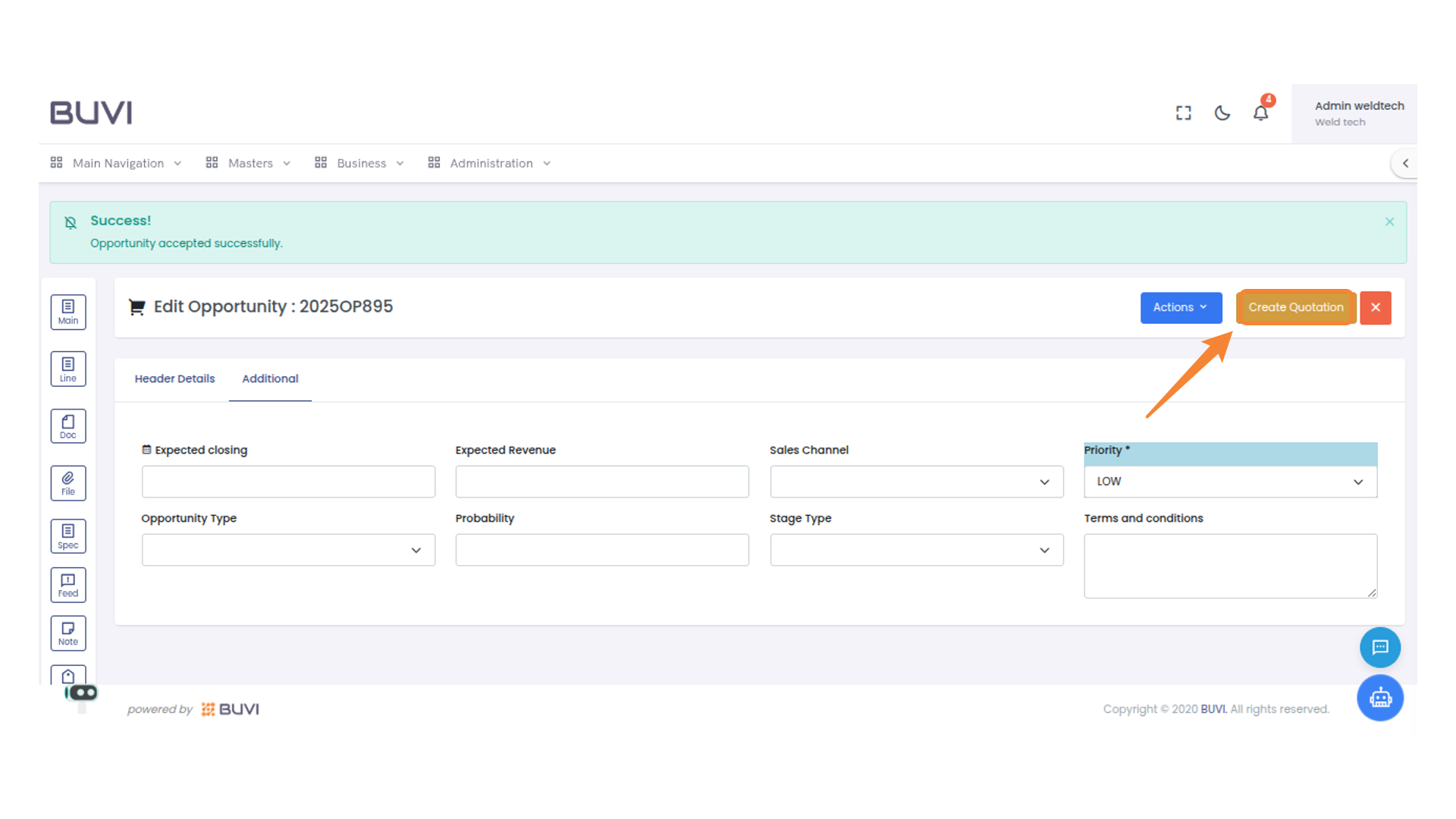Expand the Sales Channel dropdown
1456x819 pixels.
point(916,482)
